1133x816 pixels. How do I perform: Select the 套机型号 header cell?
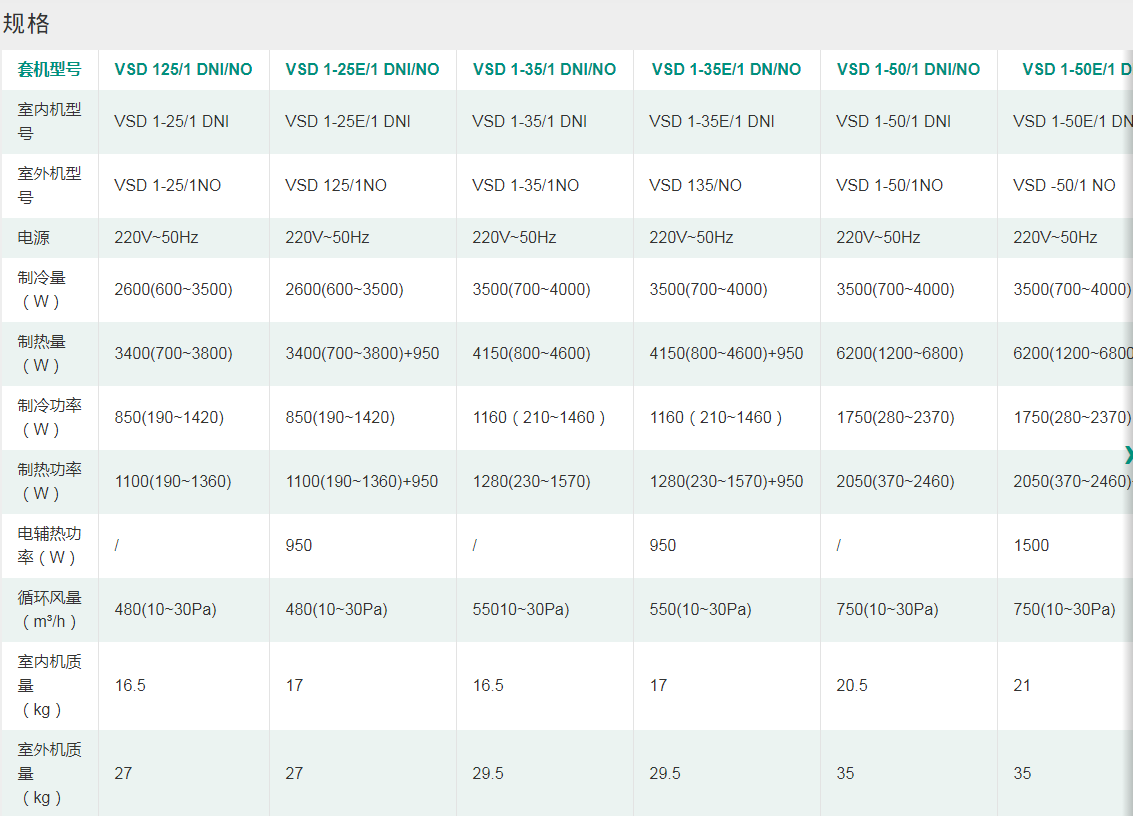click(49, 69)
